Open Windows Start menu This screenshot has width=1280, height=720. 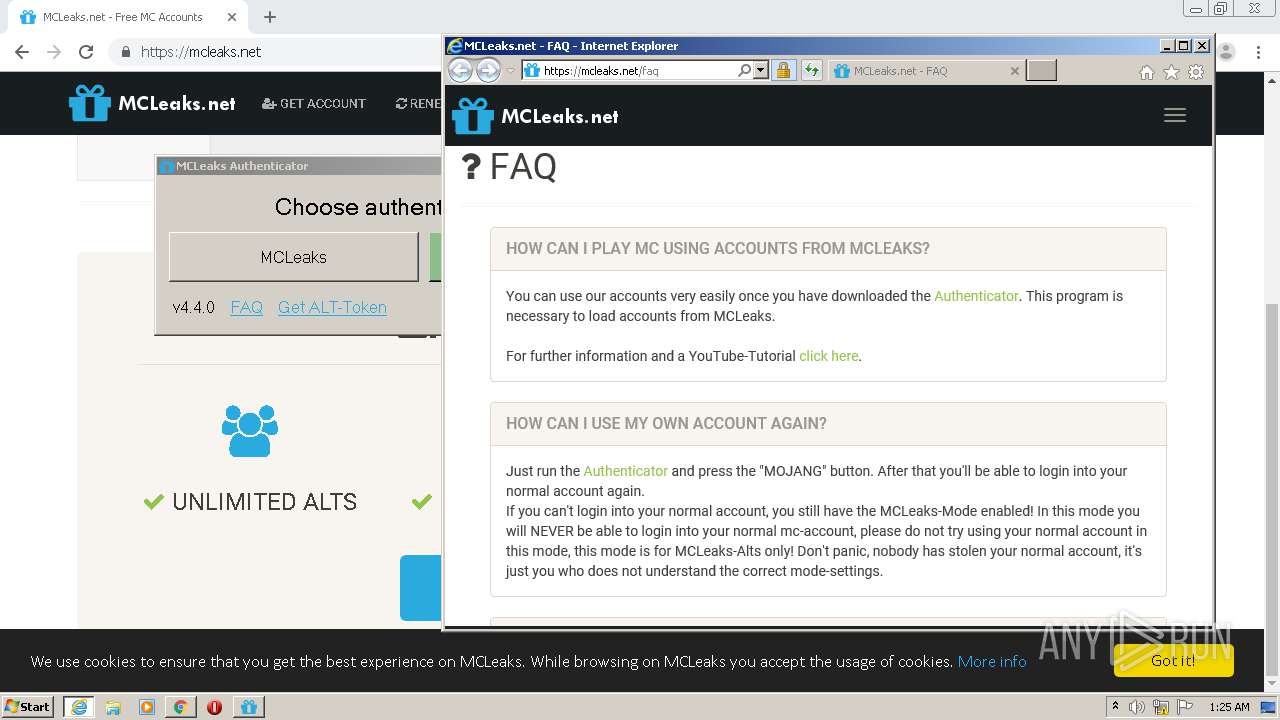pos(28,706)
